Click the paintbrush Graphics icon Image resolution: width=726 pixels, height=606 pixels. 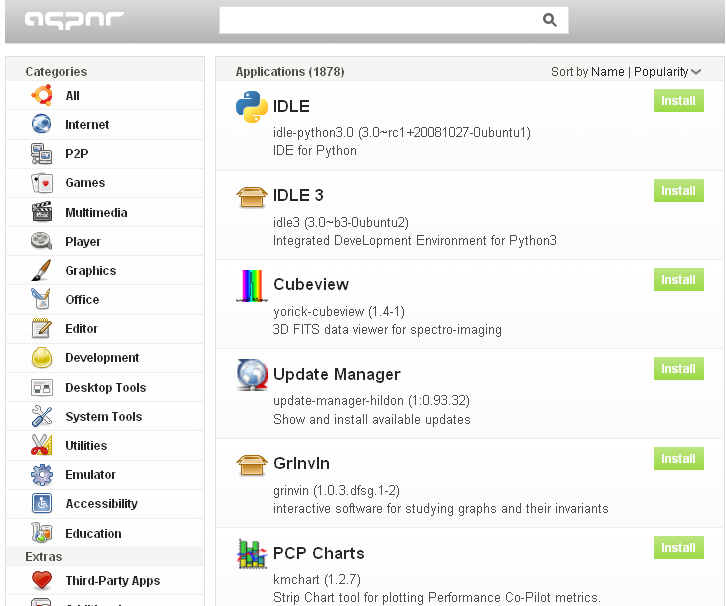(42, 270)
